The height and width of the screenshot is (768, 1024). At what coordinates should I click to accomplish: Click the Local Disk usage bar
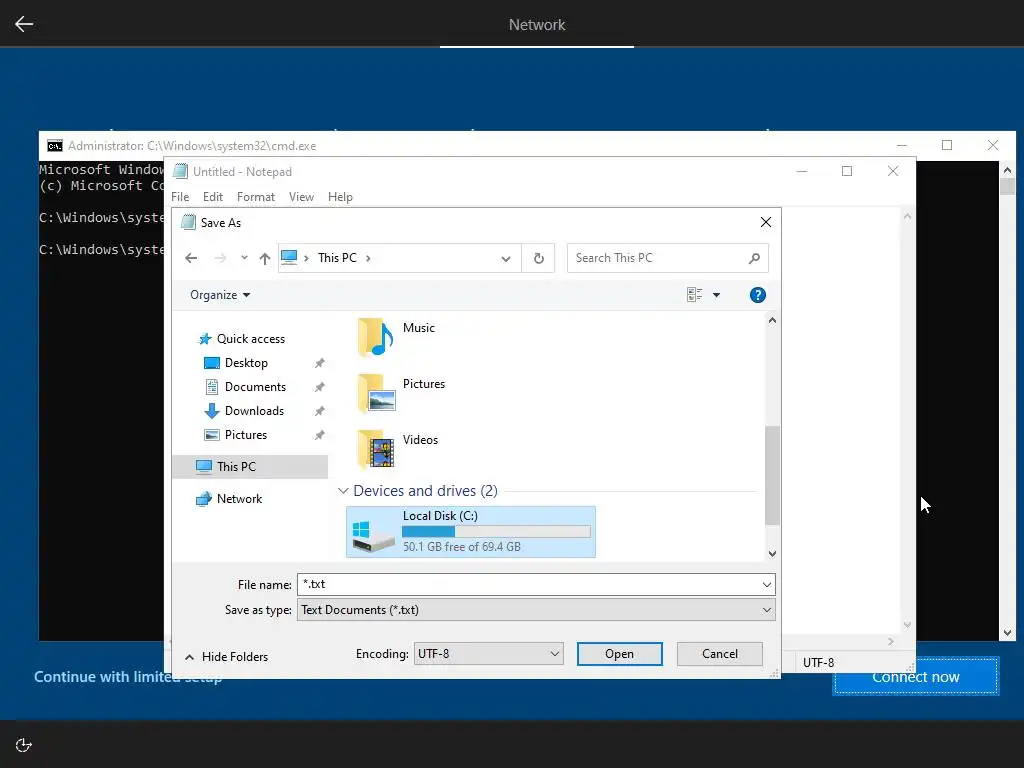click(x=496, y=532)
